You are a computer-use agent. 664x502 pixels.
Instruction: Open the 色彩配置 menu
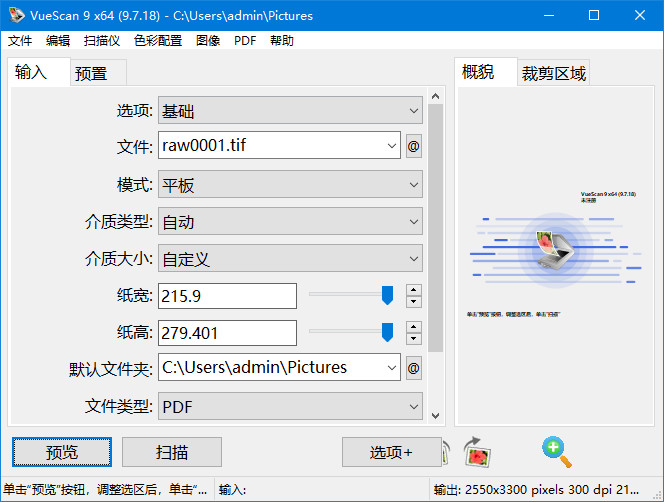click(158, 41)
